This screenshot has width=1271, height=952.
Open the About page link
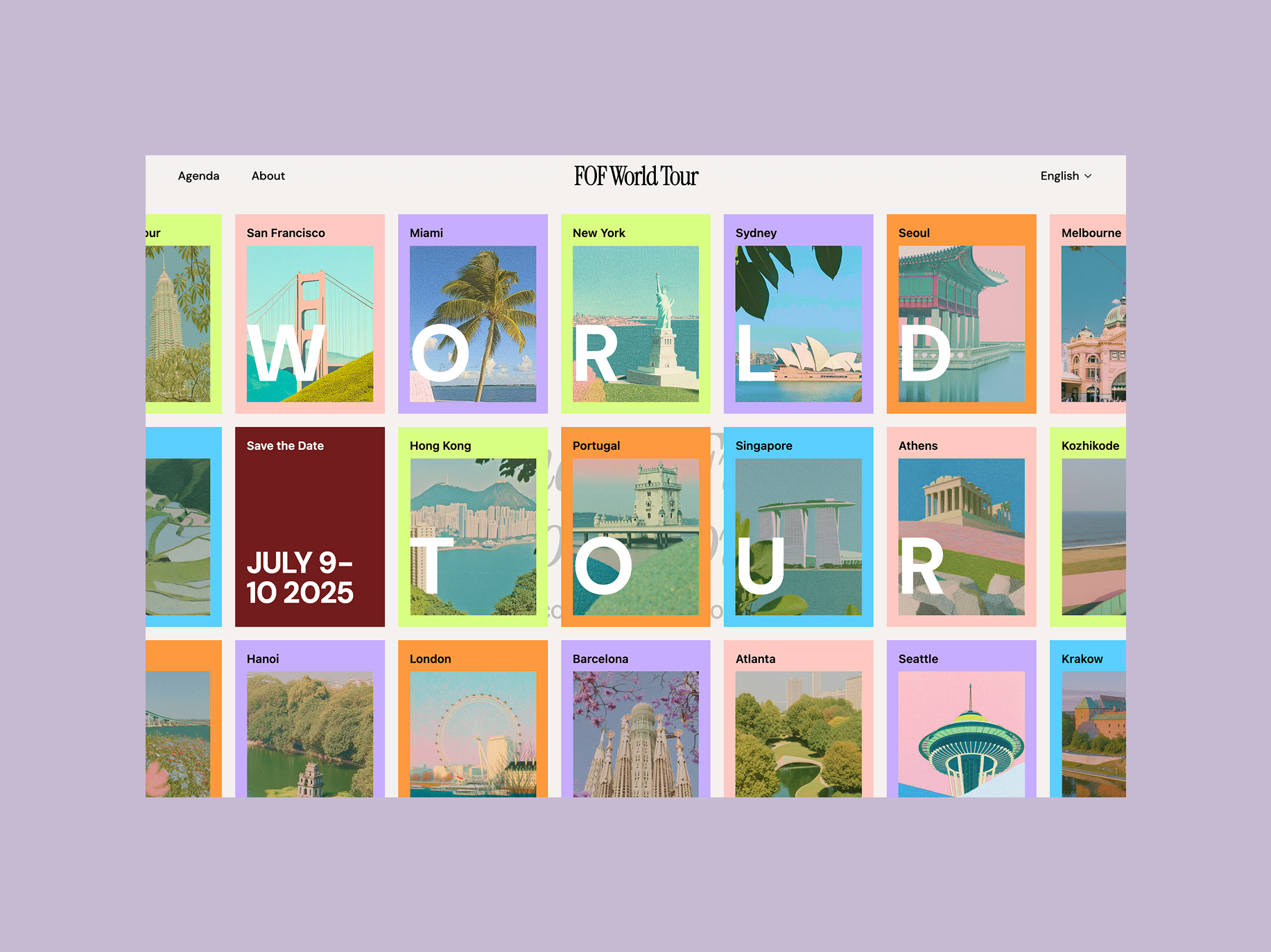click(x=268, y=176)
